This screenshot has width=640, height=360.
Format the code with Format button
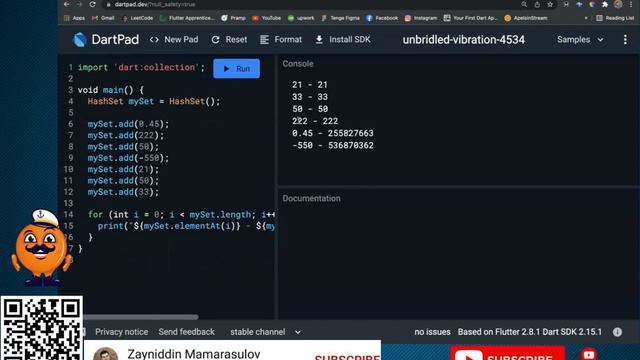click(281, 40)
